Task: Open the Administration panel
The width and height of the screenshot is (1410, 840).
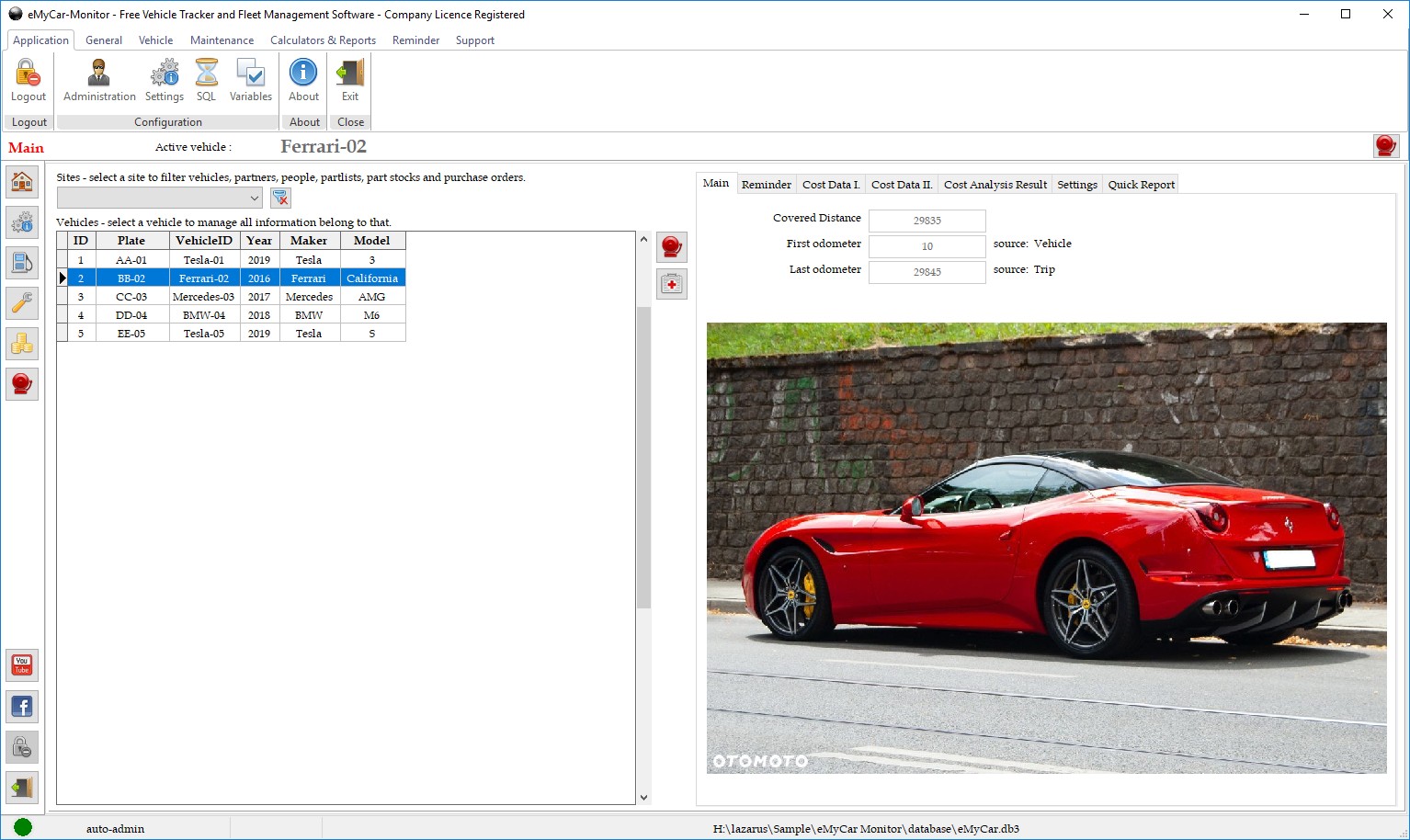Action: [97, 78]
